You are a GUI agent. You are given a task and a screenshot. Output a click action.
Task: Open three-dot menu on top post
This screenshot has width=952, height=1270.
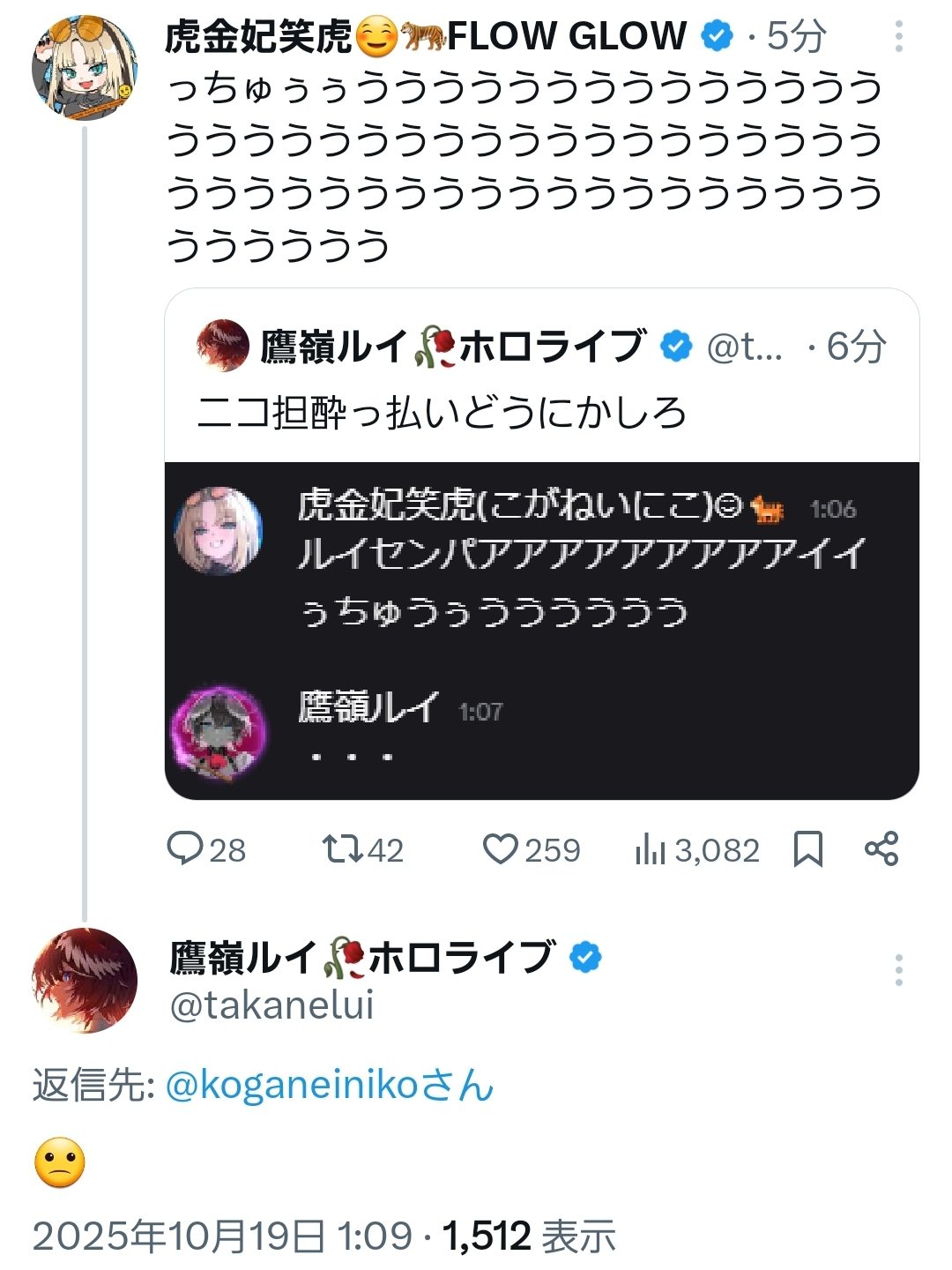point(898,37)
